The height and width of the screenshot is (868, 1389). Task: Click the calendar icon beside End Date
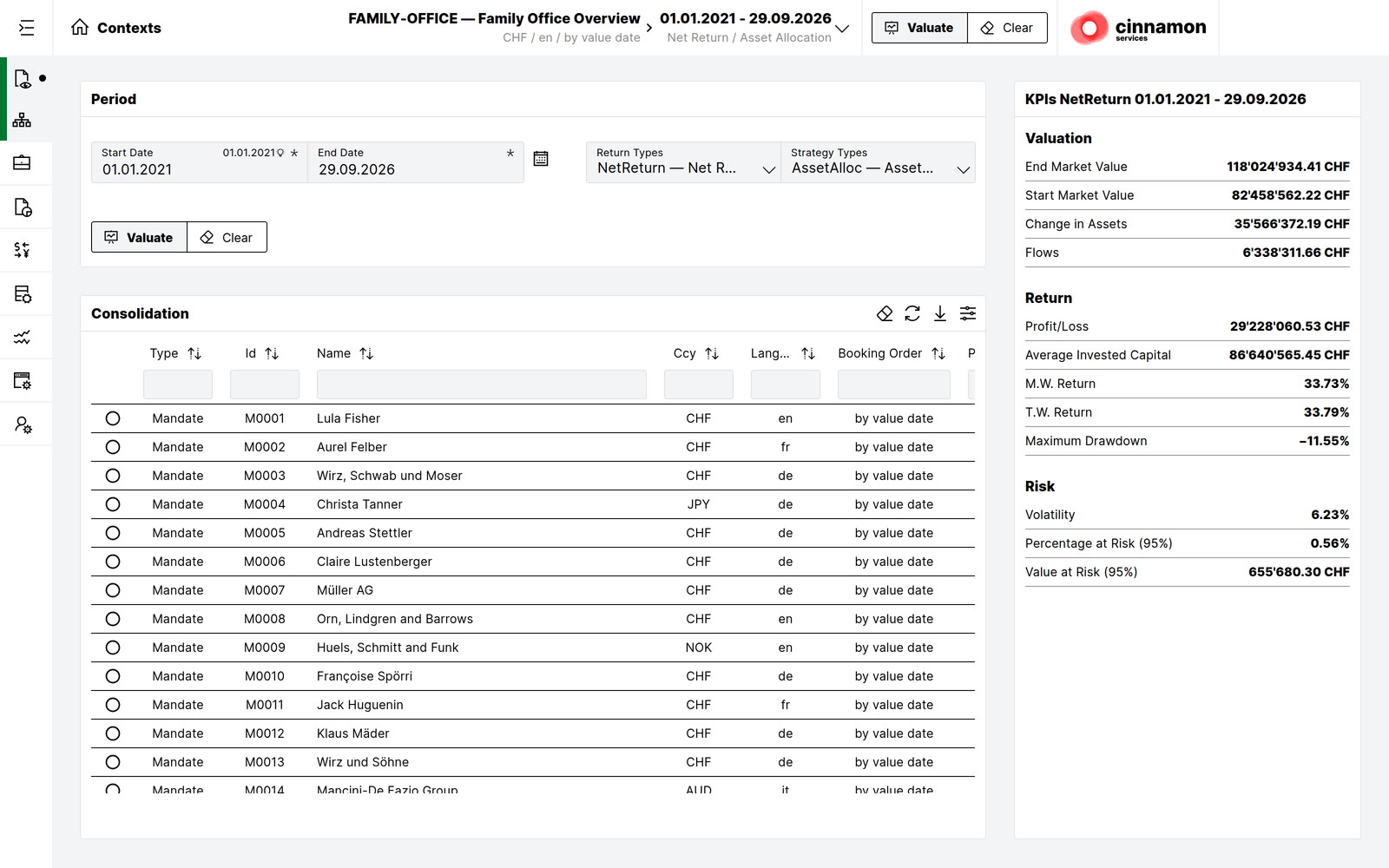pos(541,159)
